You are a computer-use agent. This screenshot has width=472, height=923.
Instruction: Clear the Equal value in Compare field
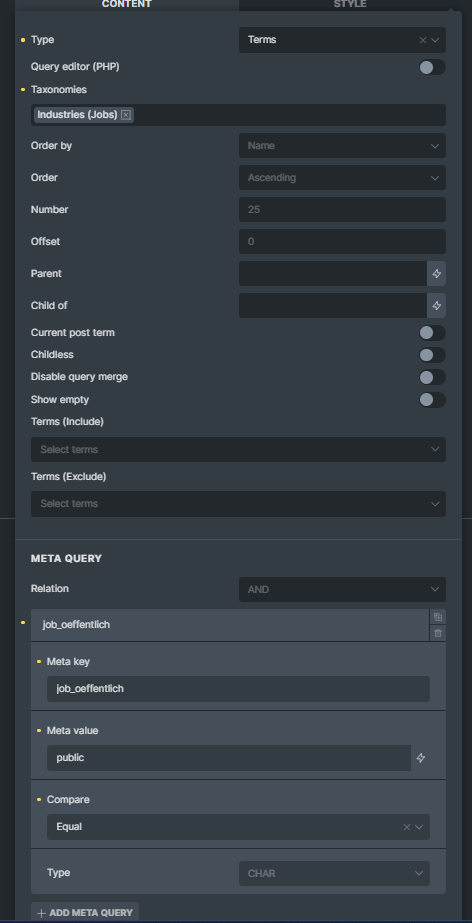(407, 827)
